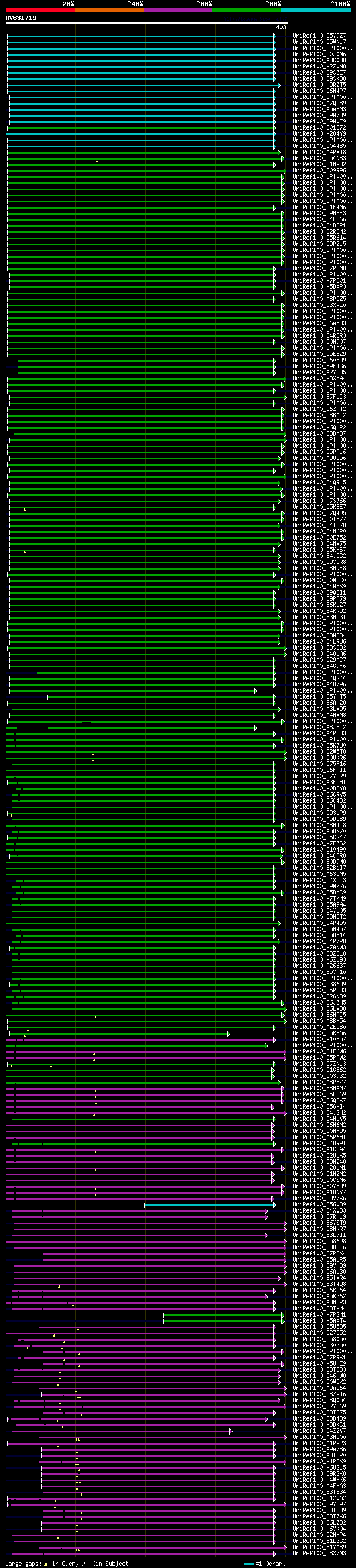Click the UniRef100_Q6H4P7 label
The height and width of the screenshot is (1568, 356).
pyautogui.click(x=319, y=91)
